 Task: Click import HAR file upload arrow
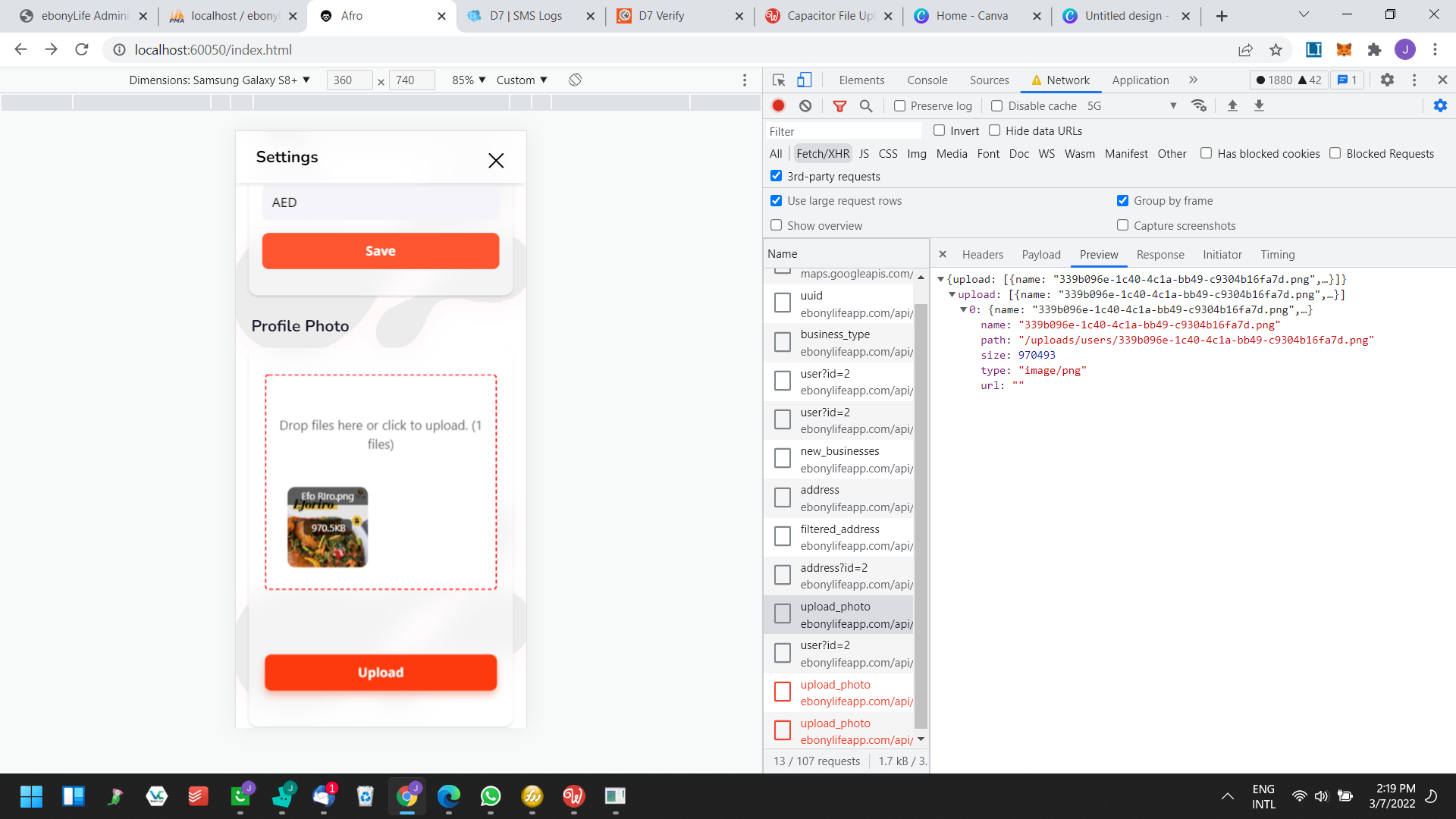pyautogui.click(x=1232, y=105)
